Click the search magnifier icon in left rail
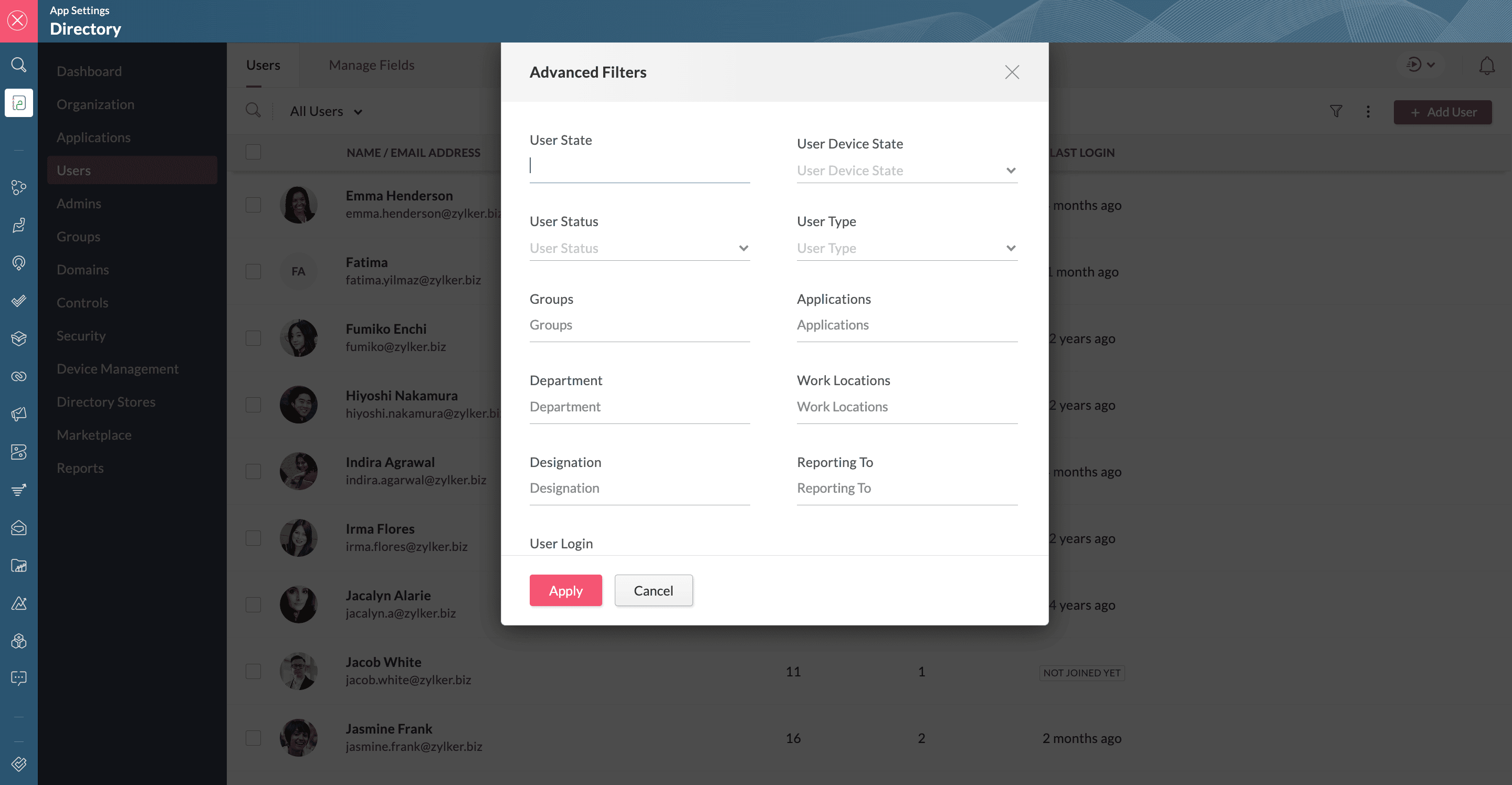The height and width of the screenshot is (785, 1512). [x=19, y=65]
